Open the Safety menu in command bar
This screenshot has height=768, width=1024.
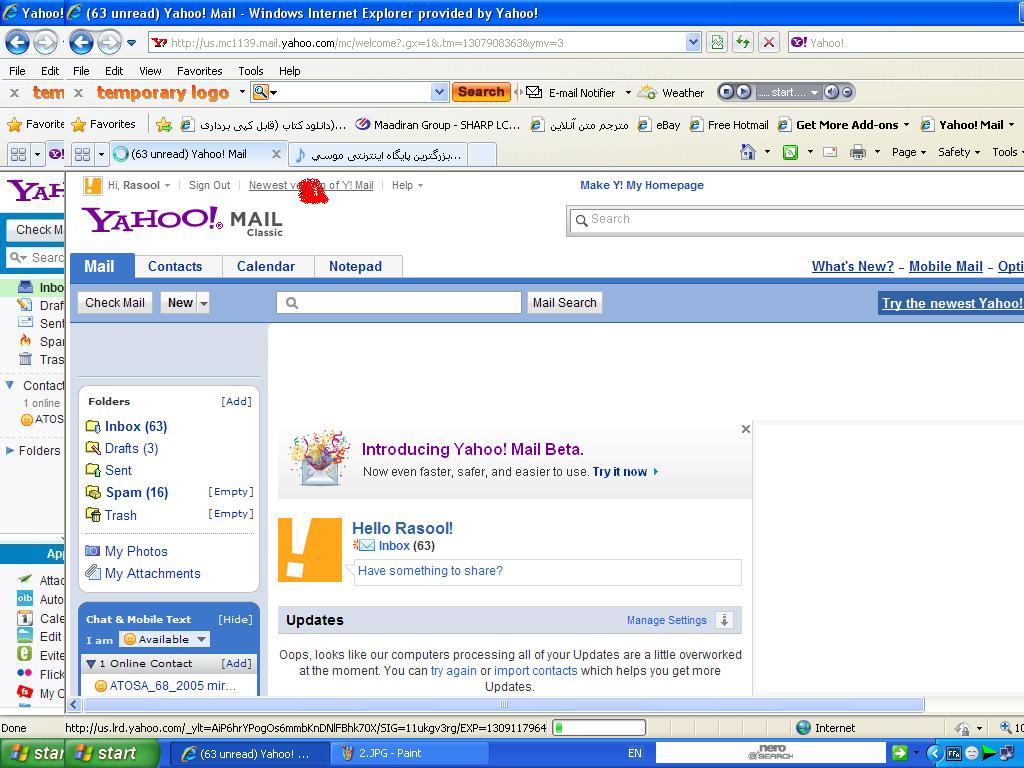pos(959,152)
